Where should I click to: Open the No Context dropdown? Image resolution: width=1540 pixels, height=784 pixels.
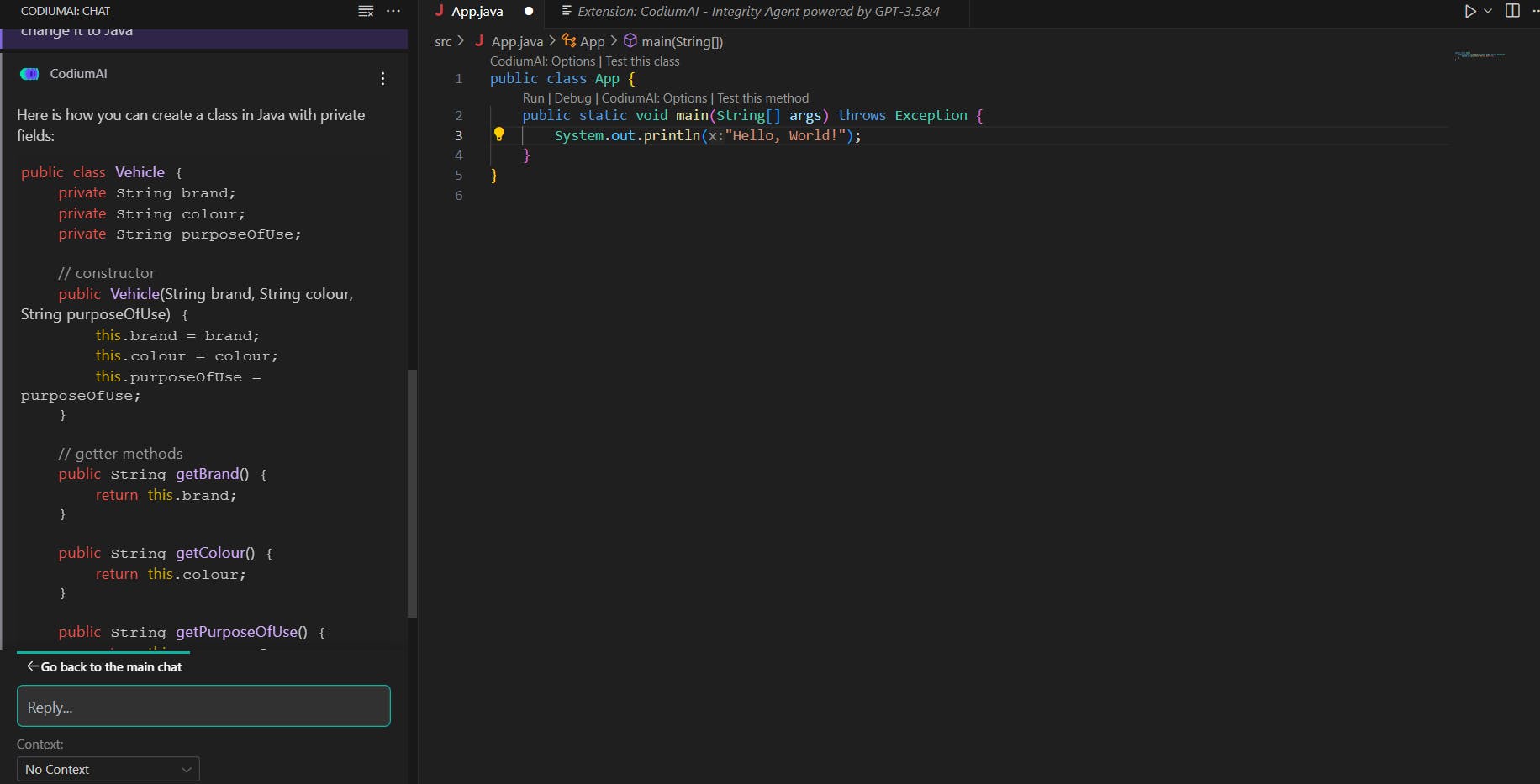pyautogui.click(x=108, y=769)
